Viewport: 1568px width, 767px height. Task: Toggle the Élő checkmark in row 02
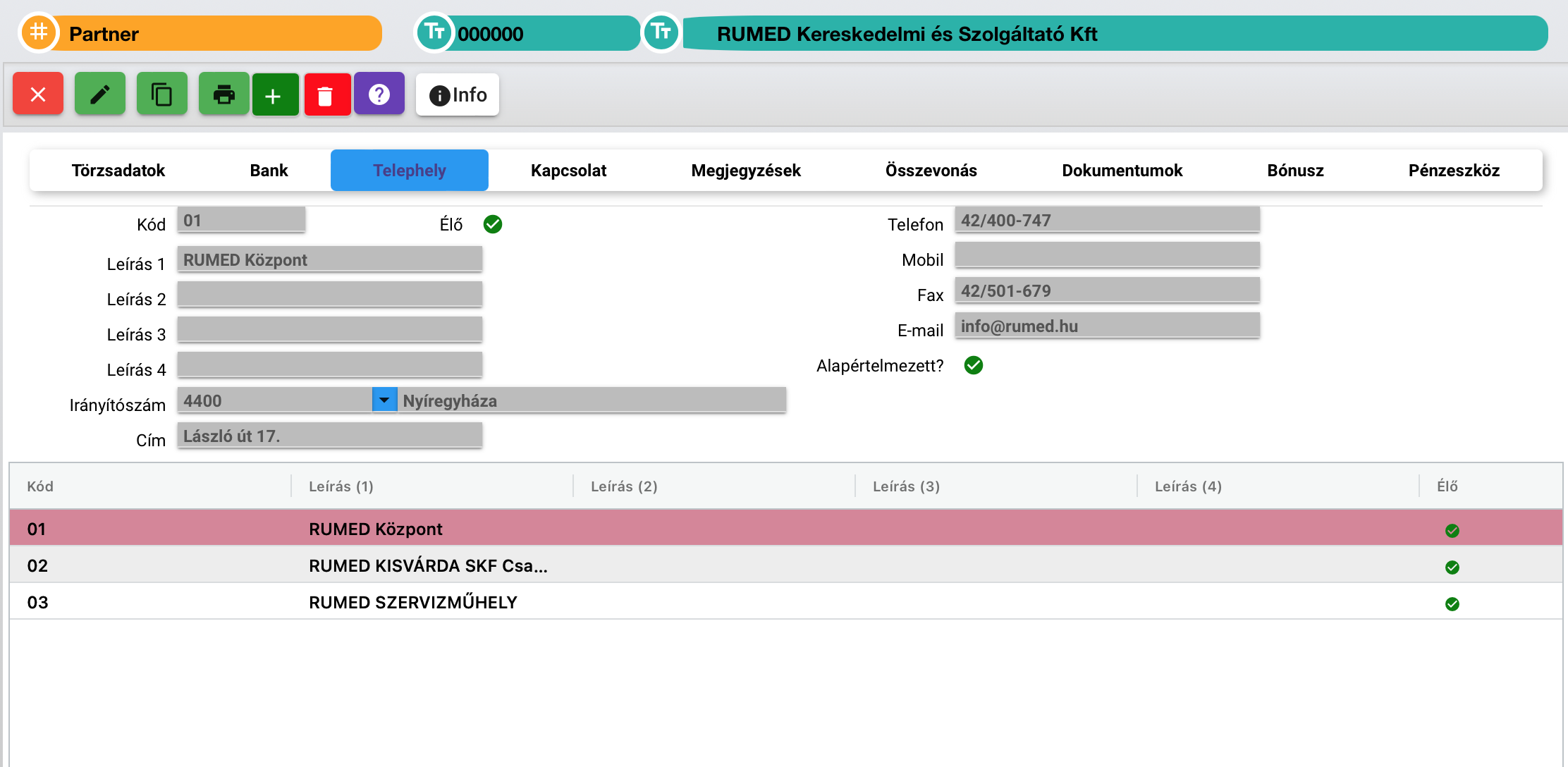pyautogui.click(x=1452, y=567)
